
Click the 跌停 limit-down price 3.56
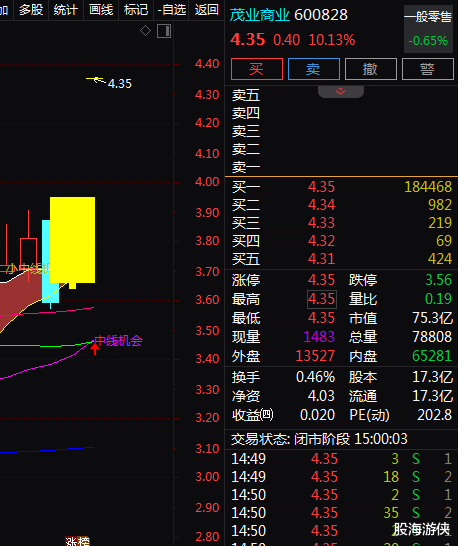(x=438, y=280)
